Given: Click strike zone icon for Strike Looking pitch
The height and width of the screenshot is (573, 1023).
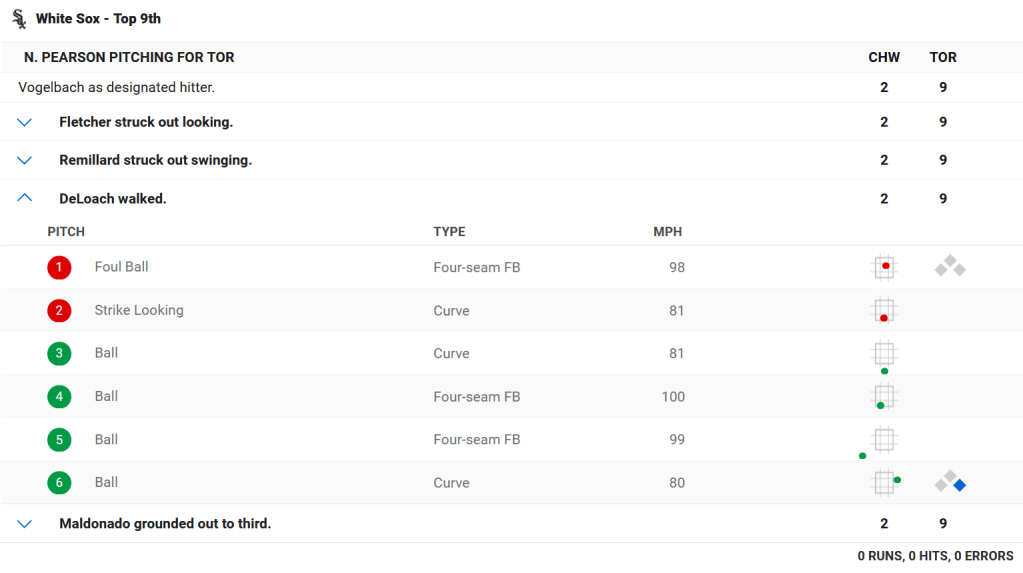Looking at the screenshot, I should (x=883, y=311).
